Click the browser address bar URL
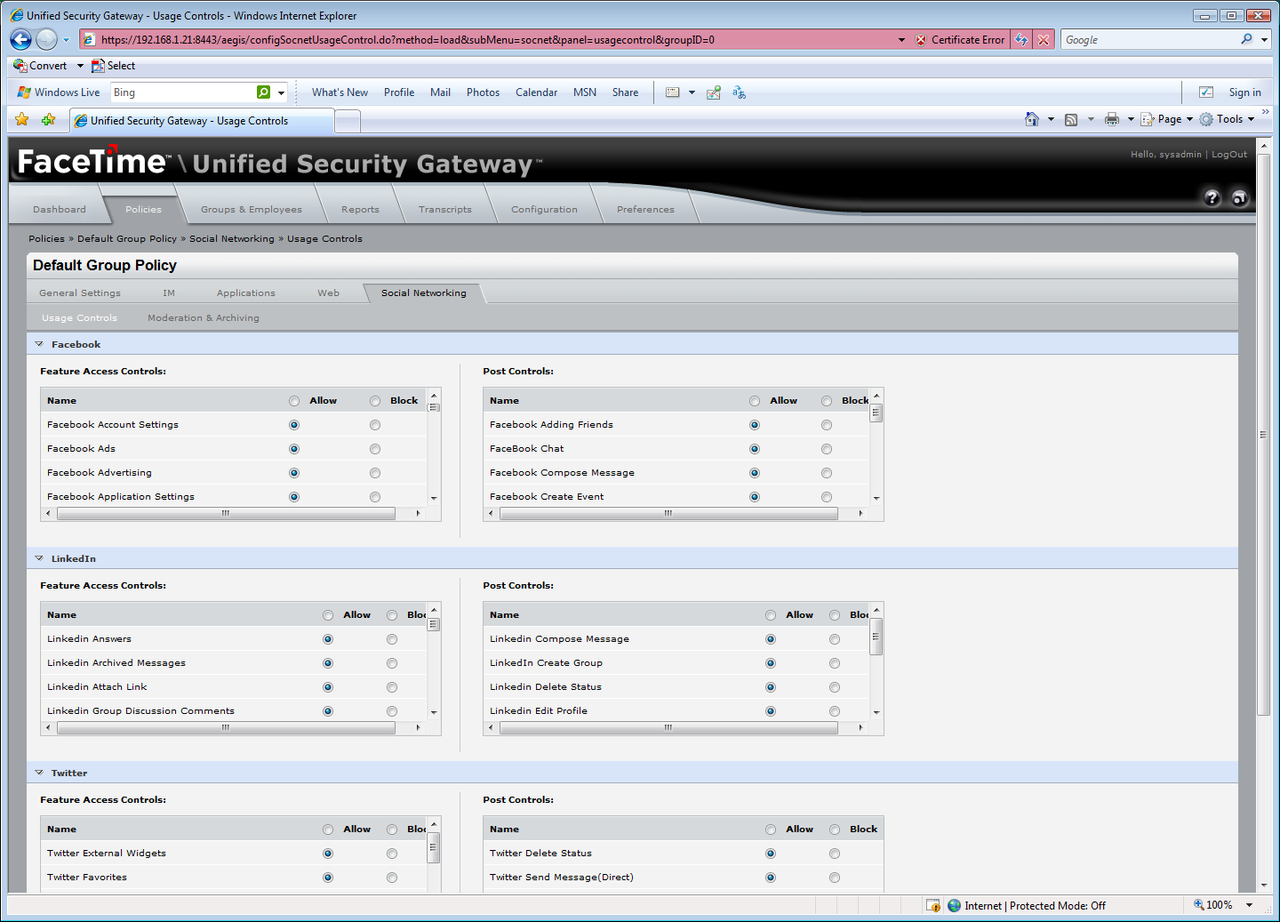Viewport: 1280px width, 922px height. tap(407, 40)
